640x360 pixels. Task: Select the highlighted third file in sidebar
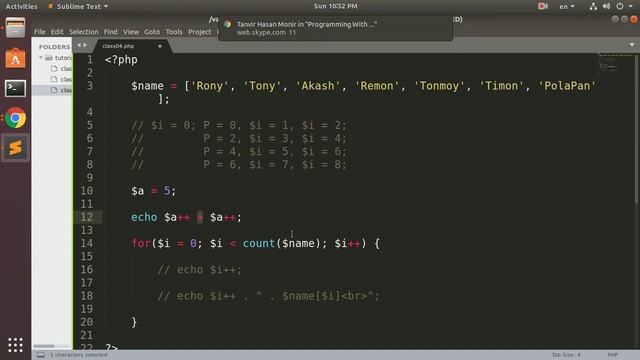tap(52, 90)
